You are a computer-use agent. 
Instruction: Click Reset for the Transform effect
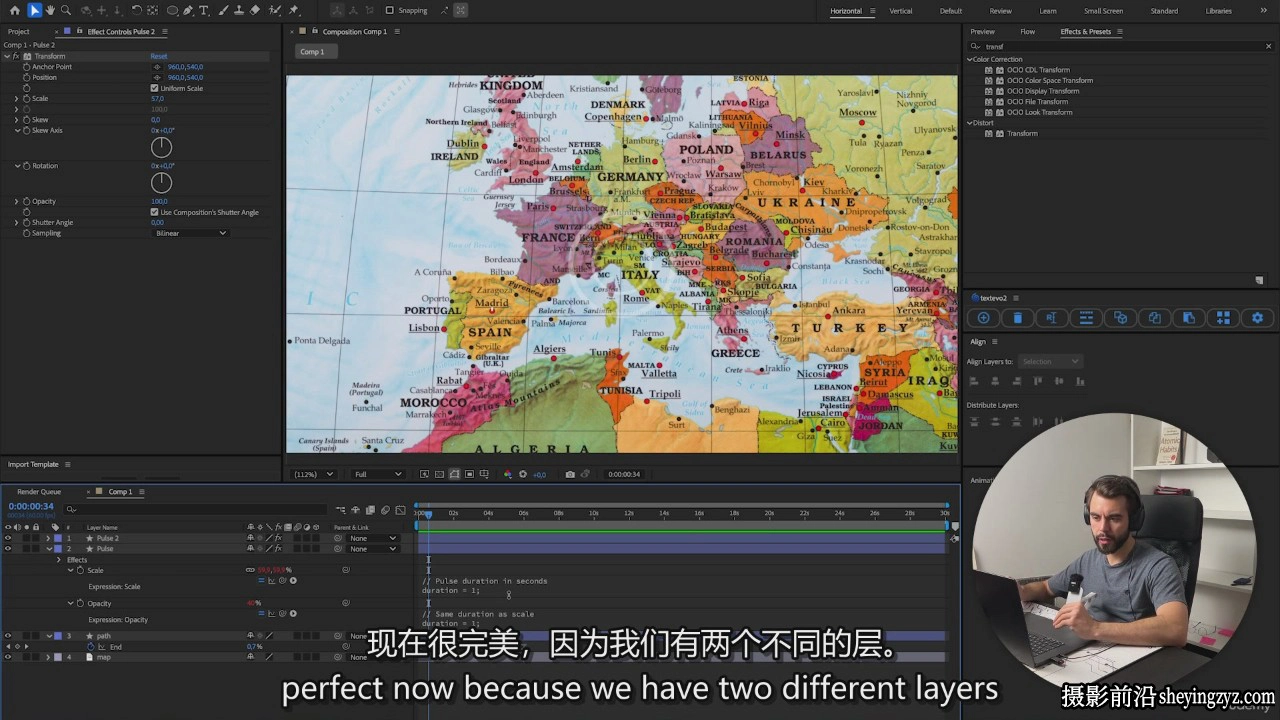click(x=159, y=56)
